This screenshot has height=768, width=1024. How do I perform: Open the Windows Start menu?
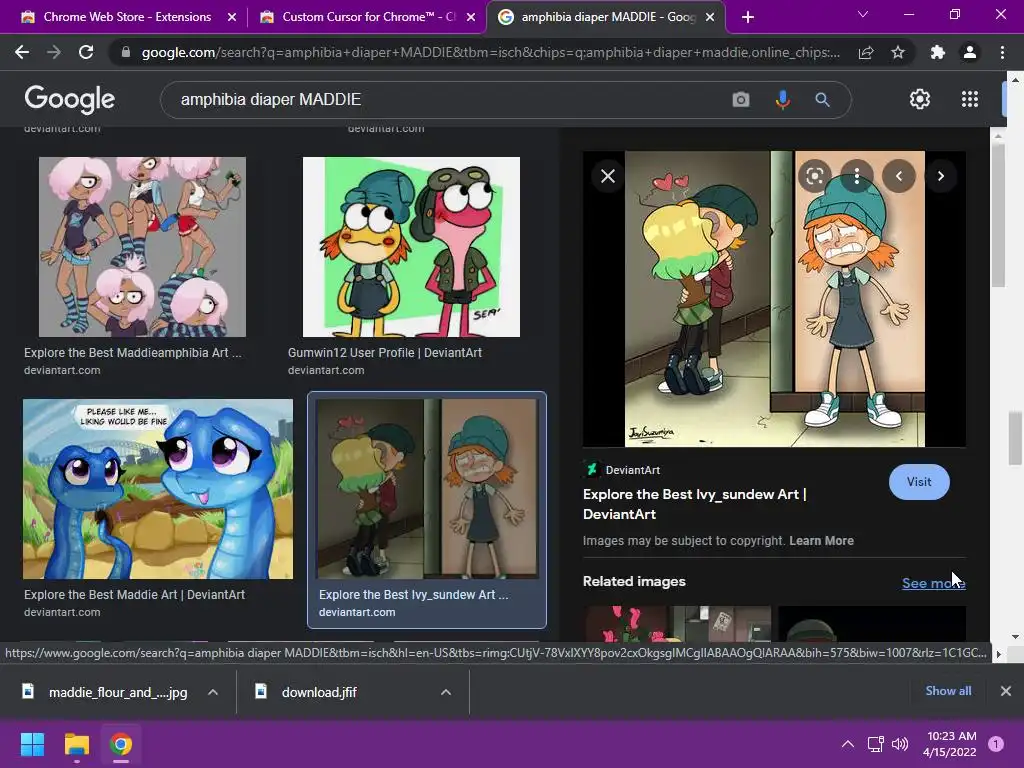pyautogui.click(x=33, y=744)
